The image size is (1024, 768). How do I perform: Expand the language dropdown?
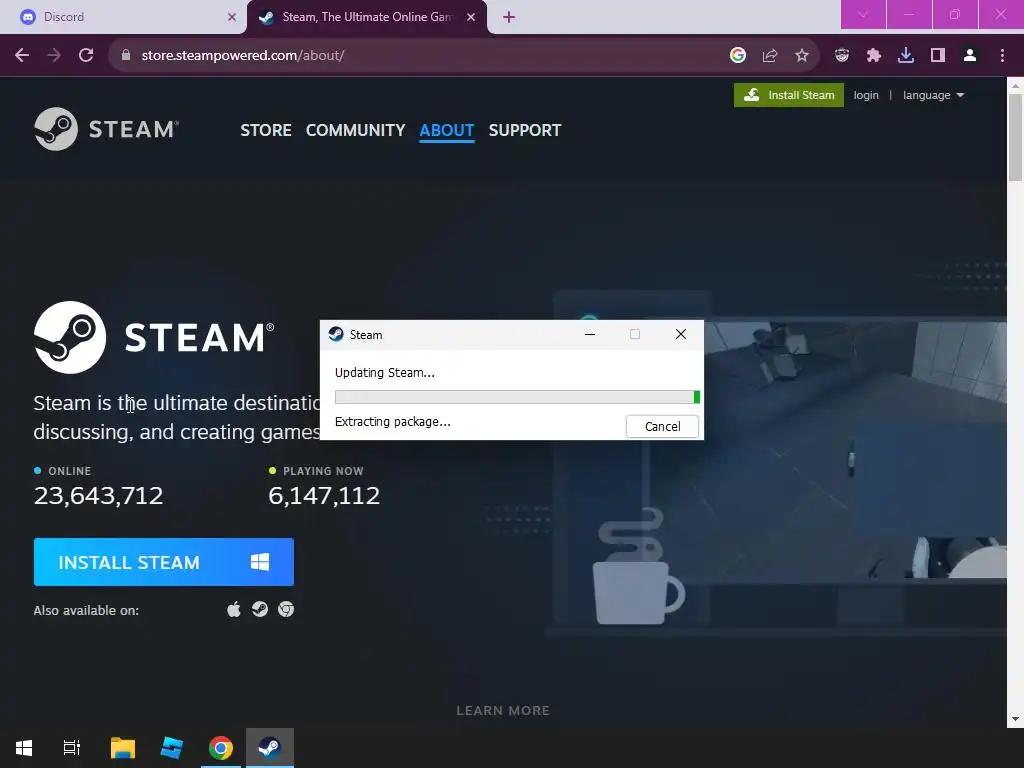point(933,95)
